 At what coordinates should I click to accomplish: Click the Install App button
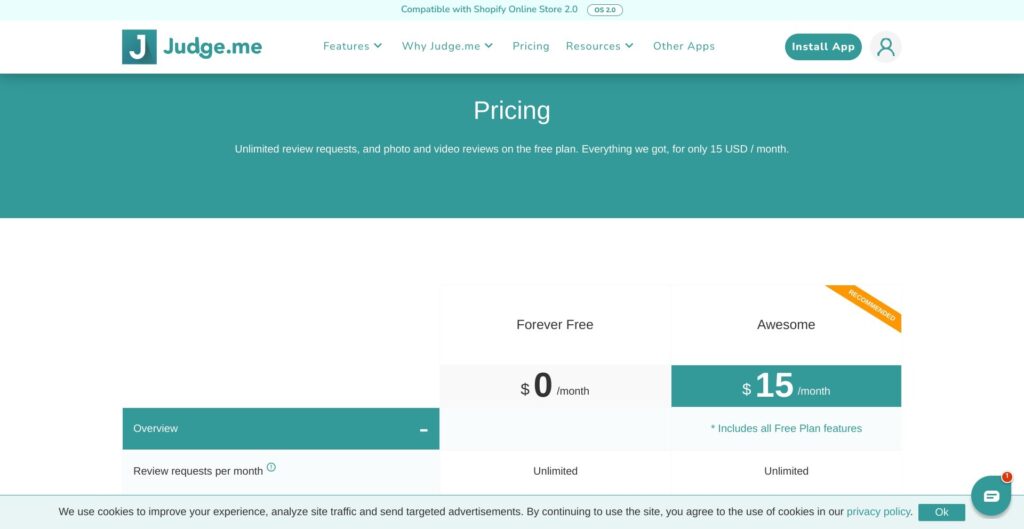click(x=823, y=47)
